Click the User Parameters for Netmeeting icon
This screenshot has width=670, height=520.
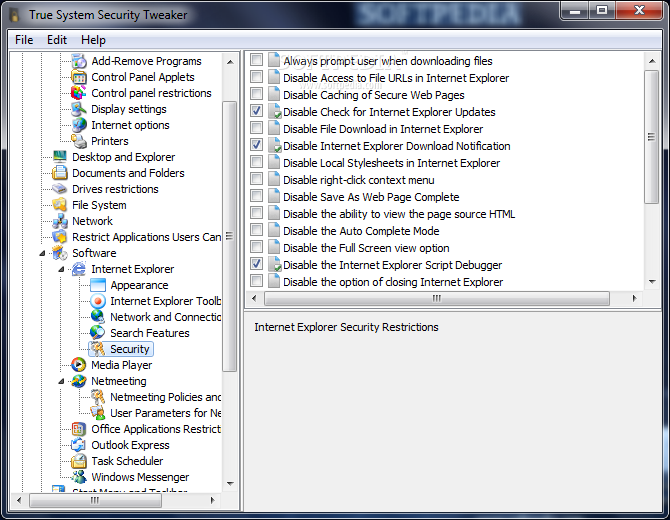click(98, 413)
